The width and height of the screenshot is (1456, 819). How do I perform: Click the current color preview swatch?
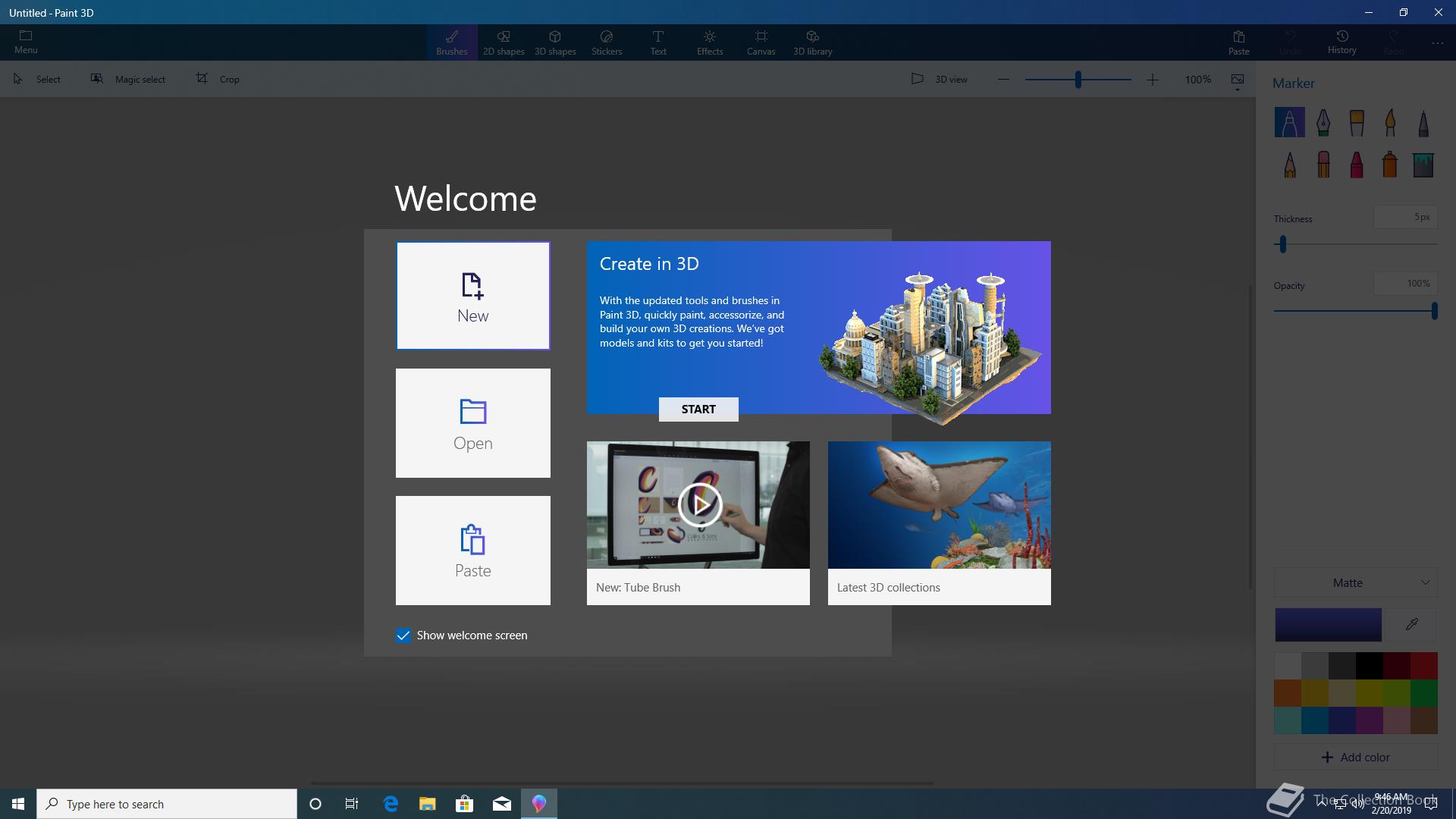pos(1328,625)
